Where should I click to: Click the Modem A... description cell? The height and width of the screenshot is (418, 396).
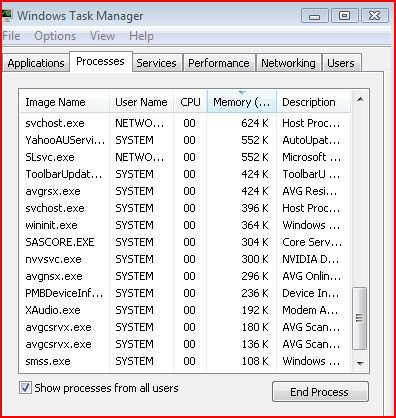click(310, 310)
